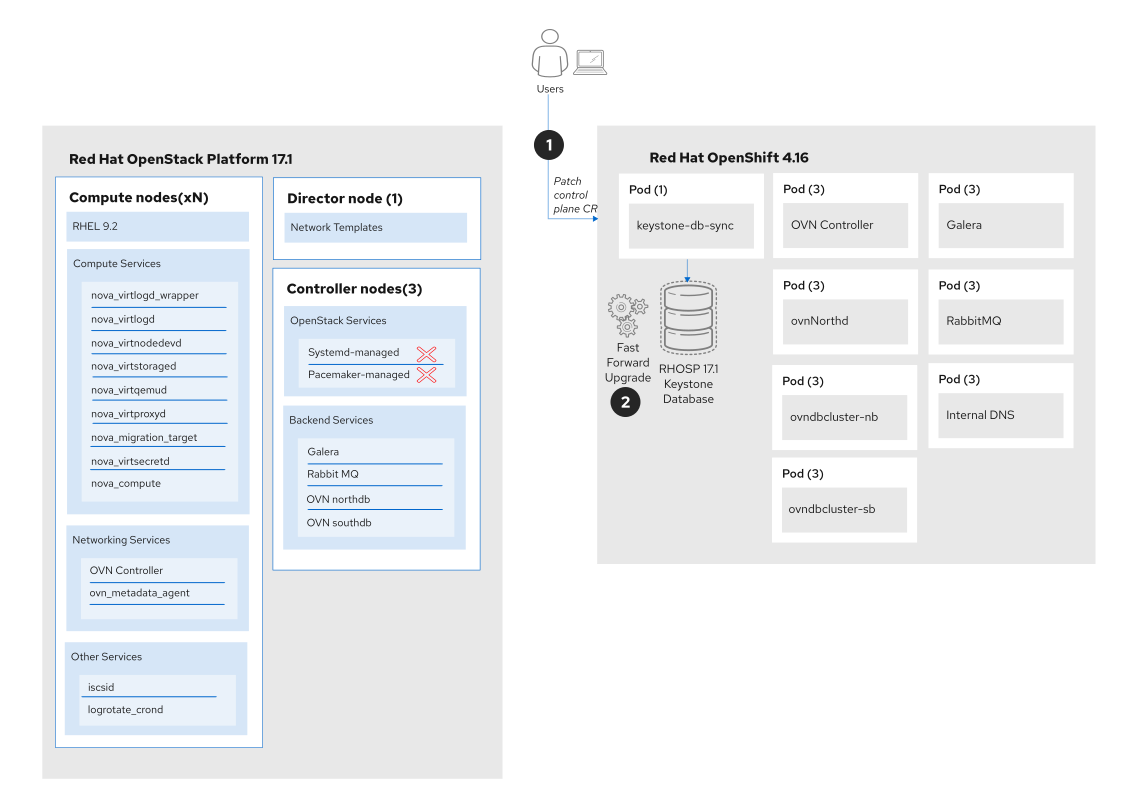Click 'OVN Controller' under Networking Services
The height and width of the screenshot is (794, 1123).
pos(126,571)
